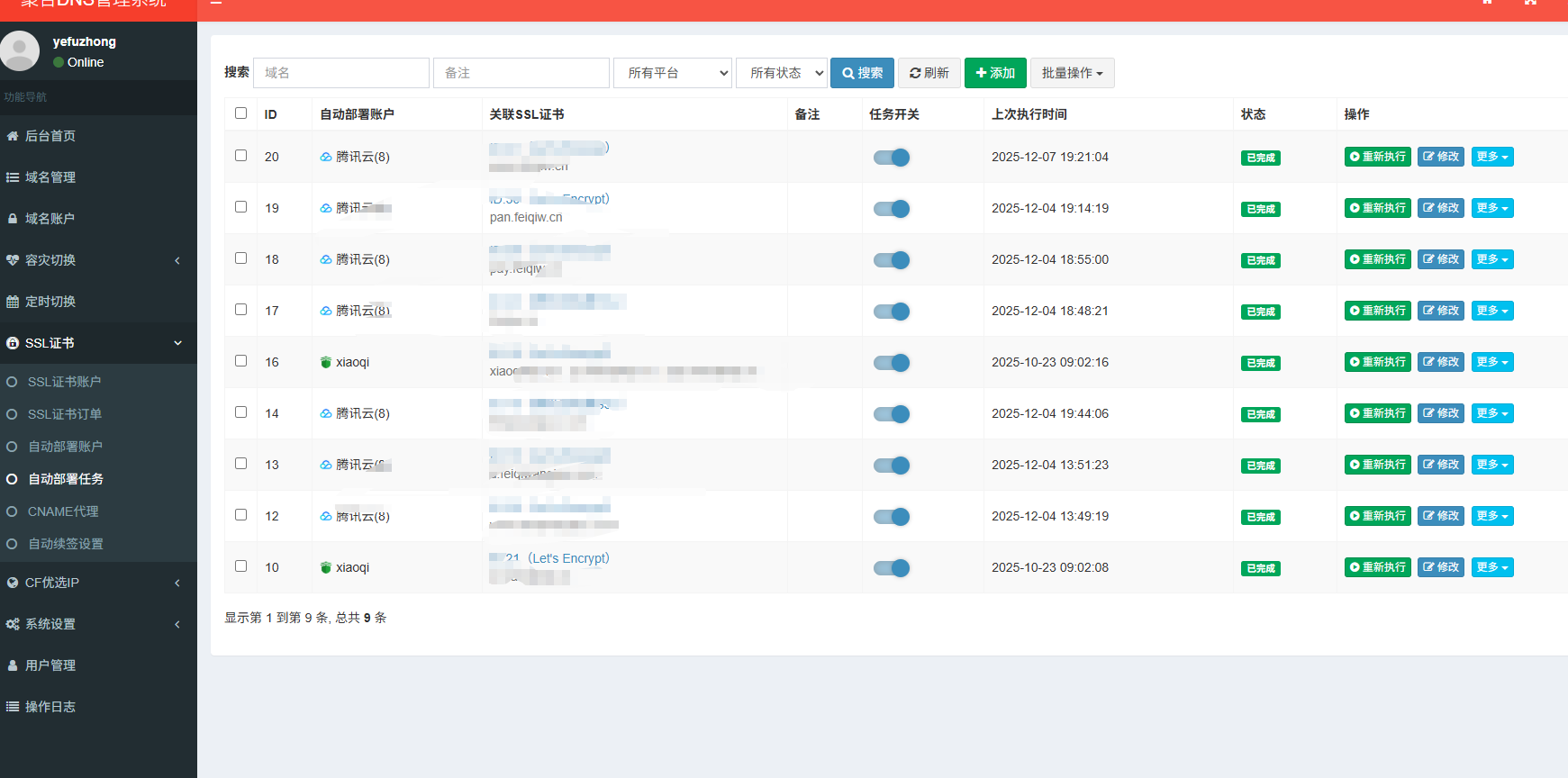Open the SSL证书订单 submenu item
This screenshot has height=778, width=1568.
click(x=65, y=414)
